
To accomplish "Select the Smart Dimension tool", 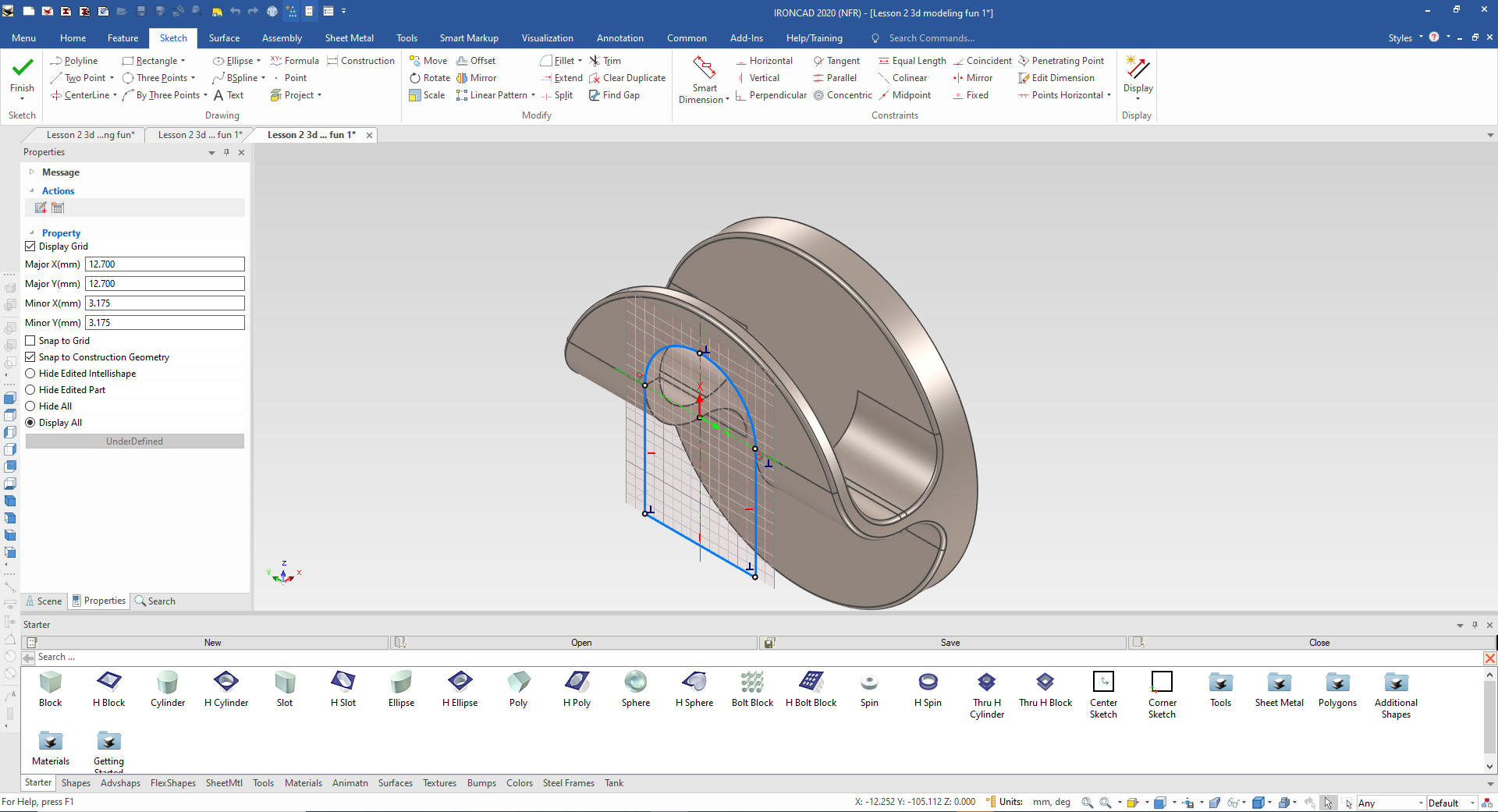I will 704,70.
